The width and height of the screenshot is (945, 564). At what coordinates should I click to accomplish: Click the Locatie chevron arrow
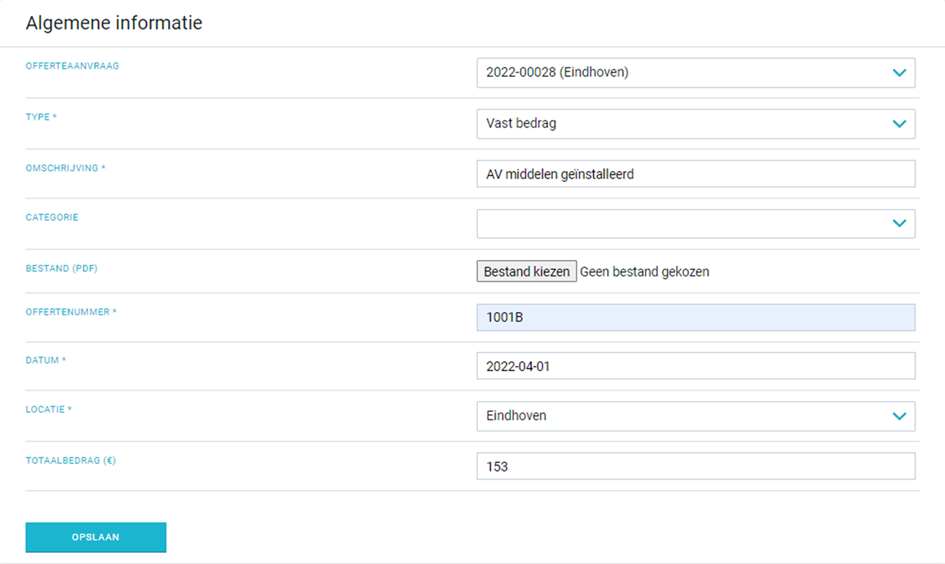pyautogui.click(x=899, y=416)
